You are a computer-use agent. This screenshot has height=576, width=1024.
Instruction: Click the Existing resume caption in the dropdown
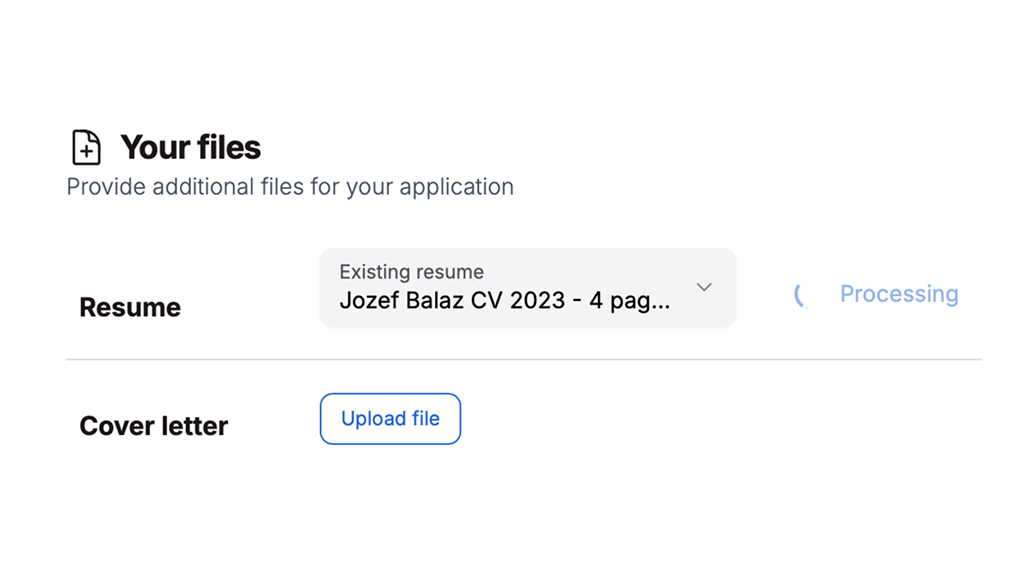411,272
